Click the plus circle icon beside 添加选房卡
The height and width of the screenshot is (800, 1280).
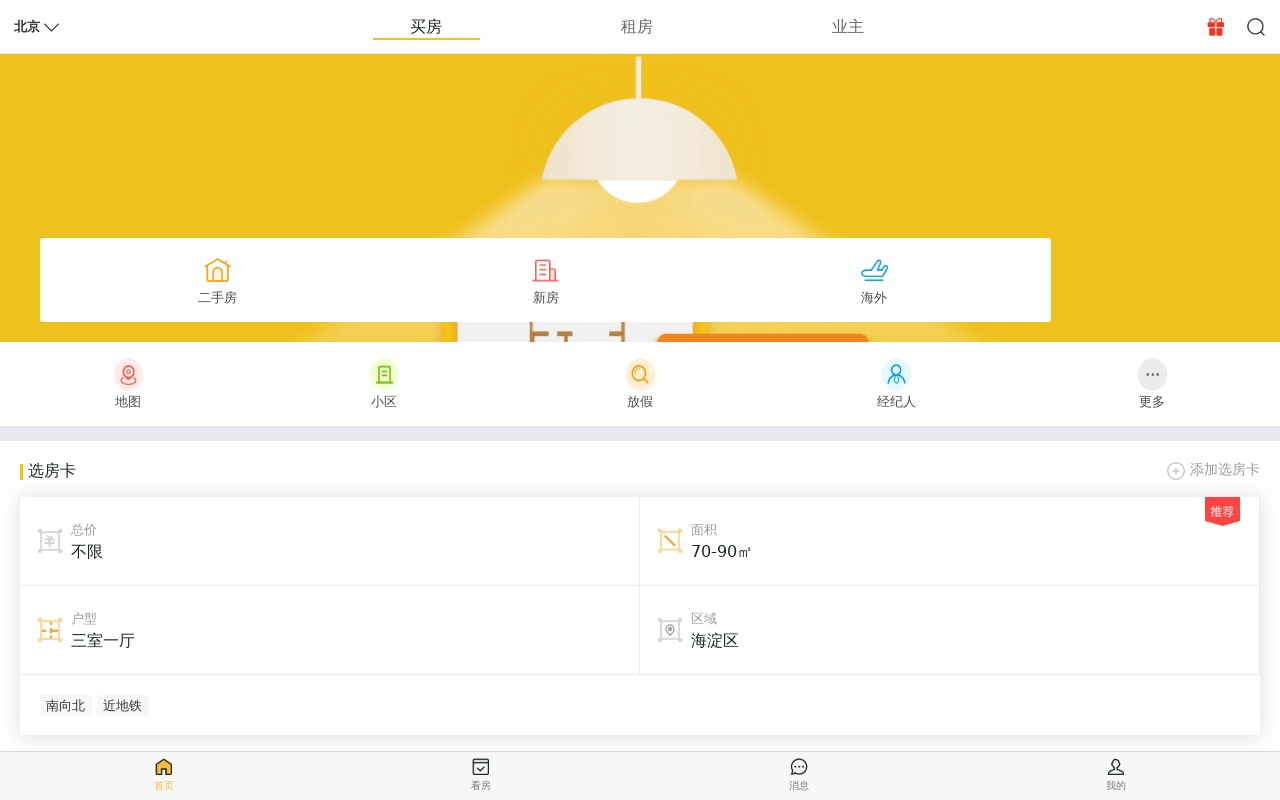tap(1176, 471)
